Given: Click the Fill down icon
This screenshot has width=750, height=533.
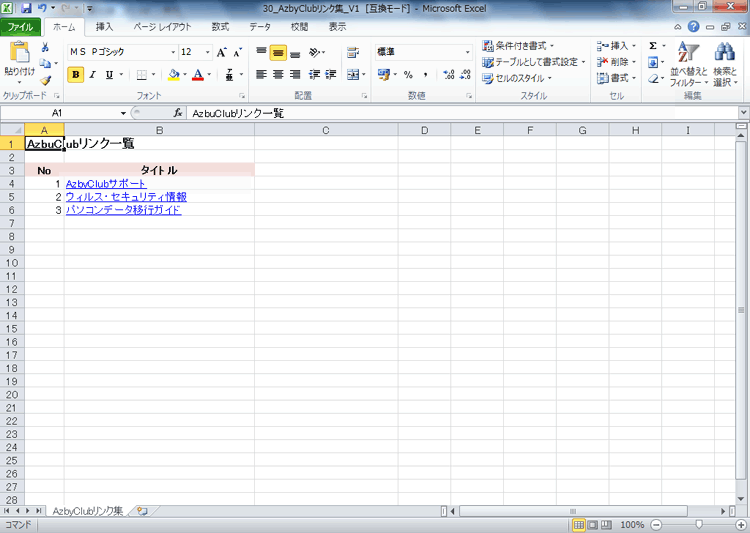Looking at the screenshot, I should tap(653, 62).
